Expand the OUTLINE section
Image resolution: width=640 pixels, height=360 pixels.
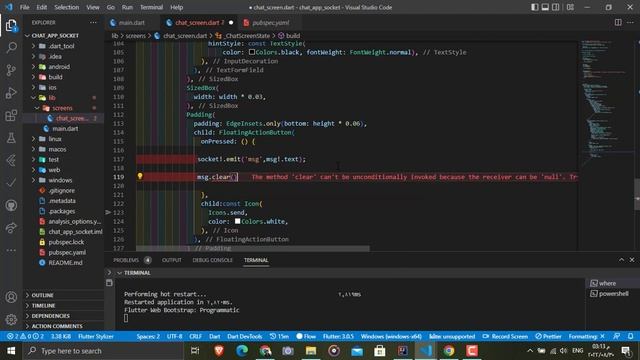pyautogui.click(x=42, y=295)
